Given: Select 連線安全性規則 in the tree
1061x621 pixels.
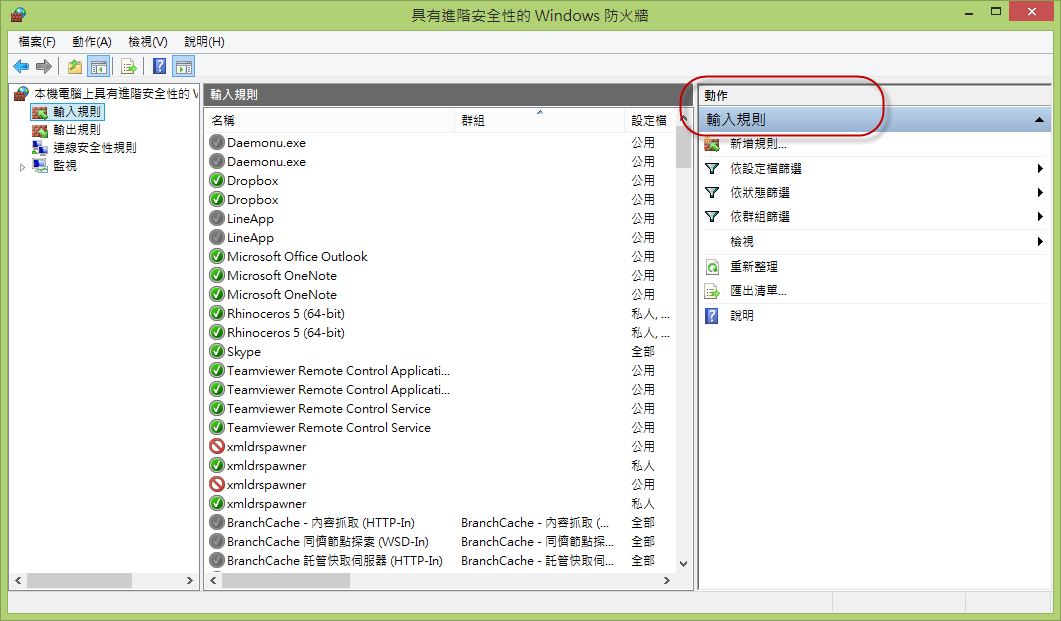Looking at the screenshot, I should [x=95, y=147].
